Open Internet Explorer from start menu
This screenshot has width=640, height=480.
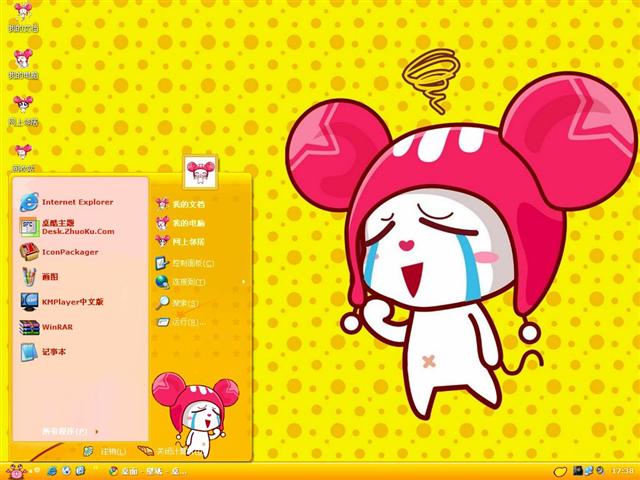click(x=67, y=202)
